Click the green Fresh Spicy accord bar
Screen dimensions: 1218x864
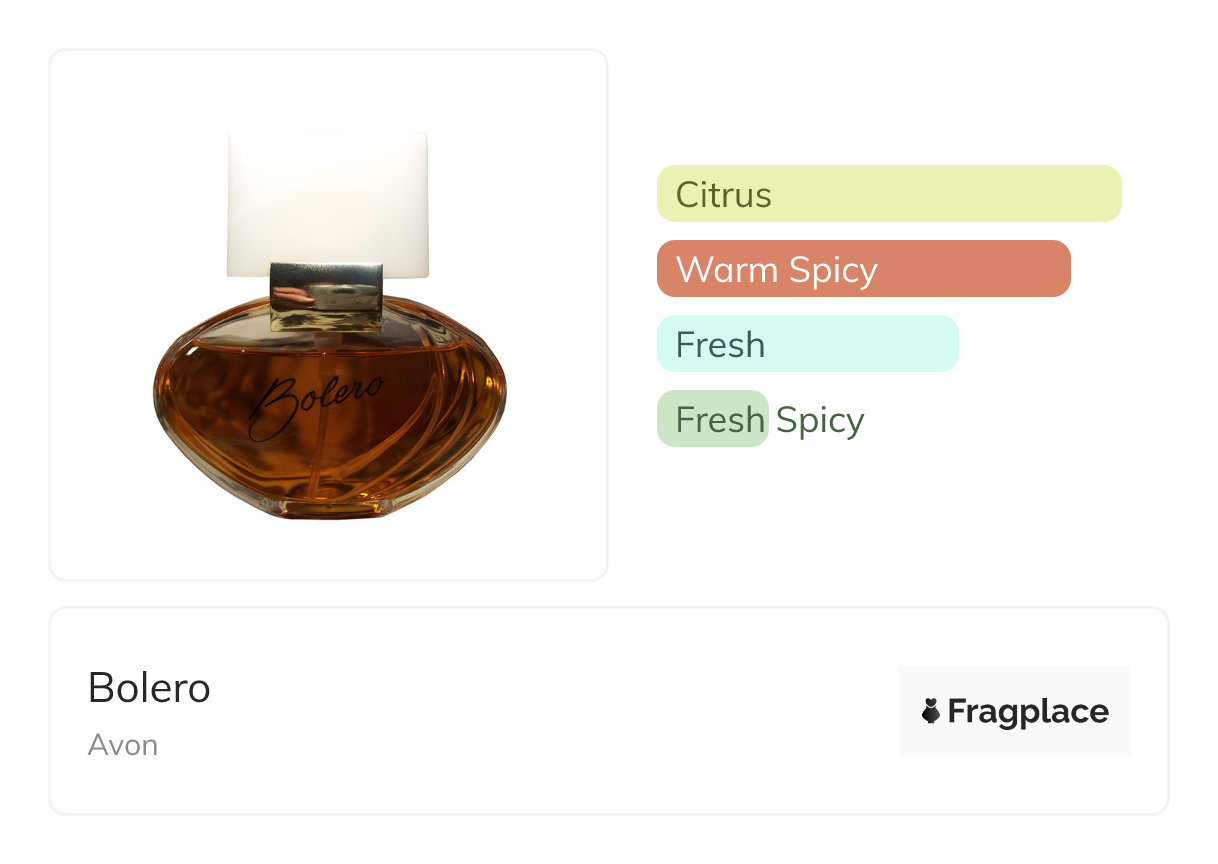coord(712,418)
